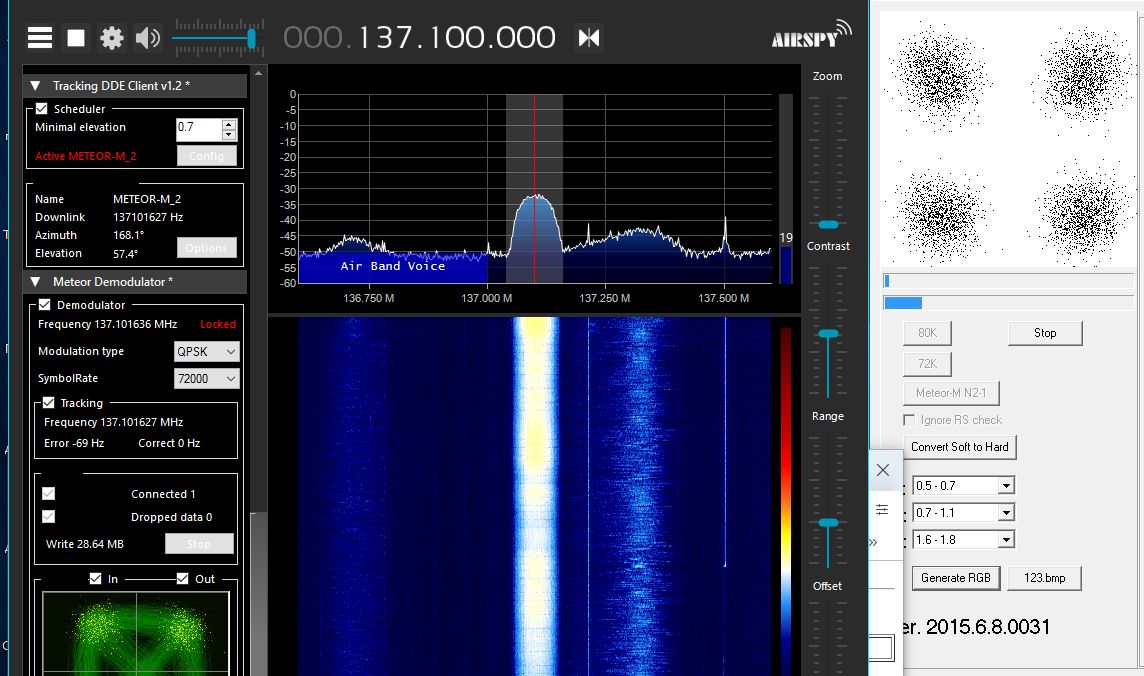Click Stop button in decoder window

[x=1045, y=333]
